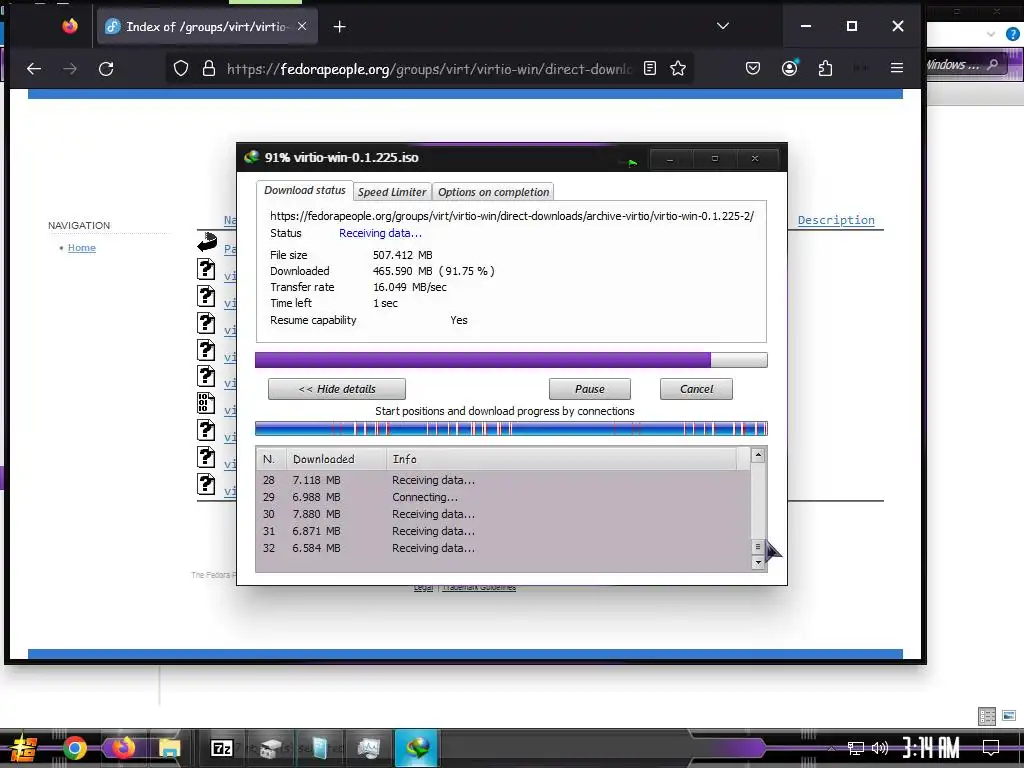Open Firefox hamburger application menu

click(x=897, y=68)
